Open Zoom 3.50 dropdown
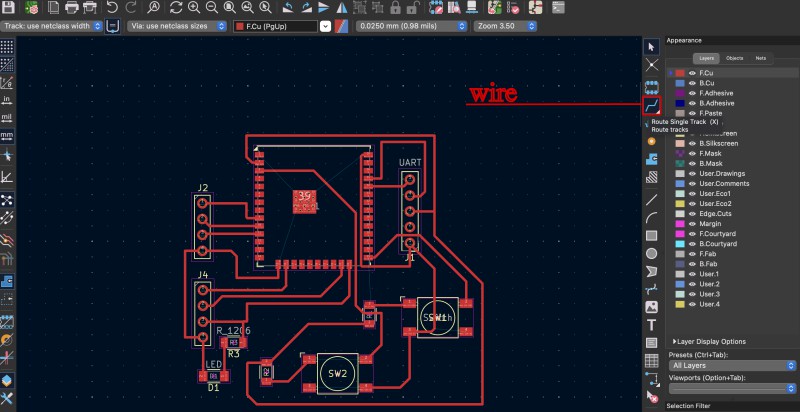 coord(505,26)
